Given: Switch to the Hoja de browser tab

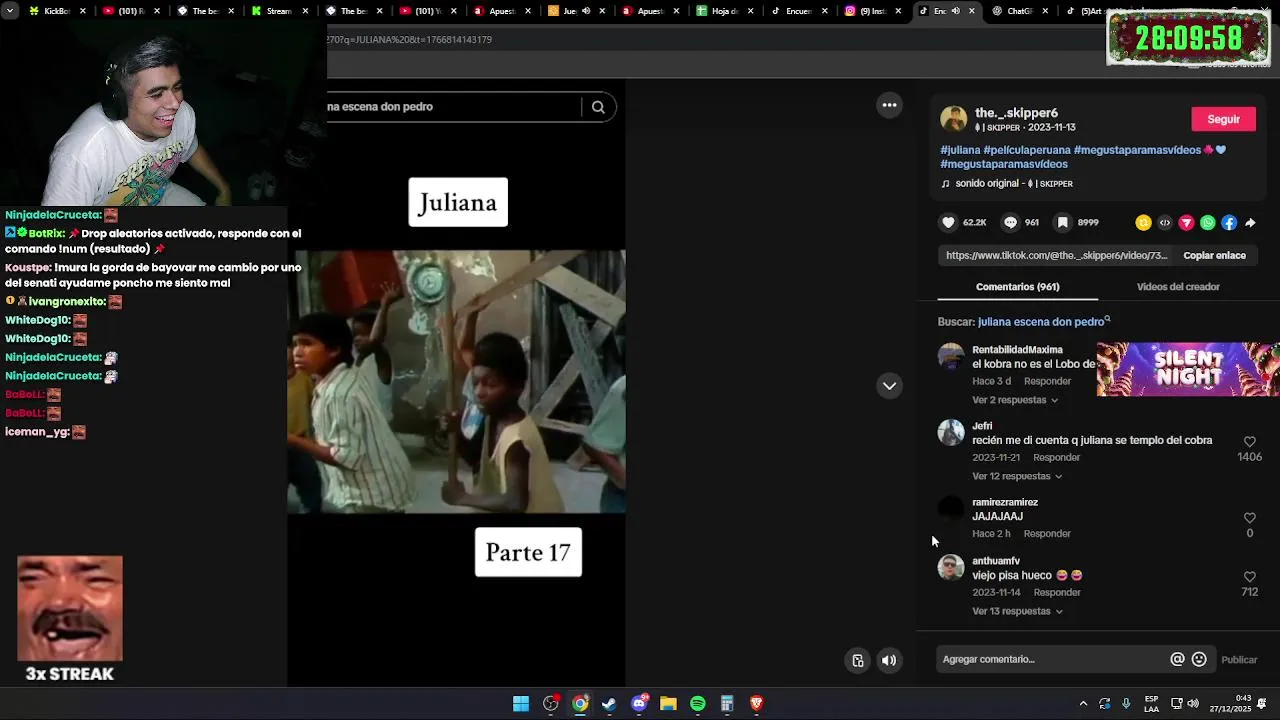Looking at the screenshot, I should 724,11.
